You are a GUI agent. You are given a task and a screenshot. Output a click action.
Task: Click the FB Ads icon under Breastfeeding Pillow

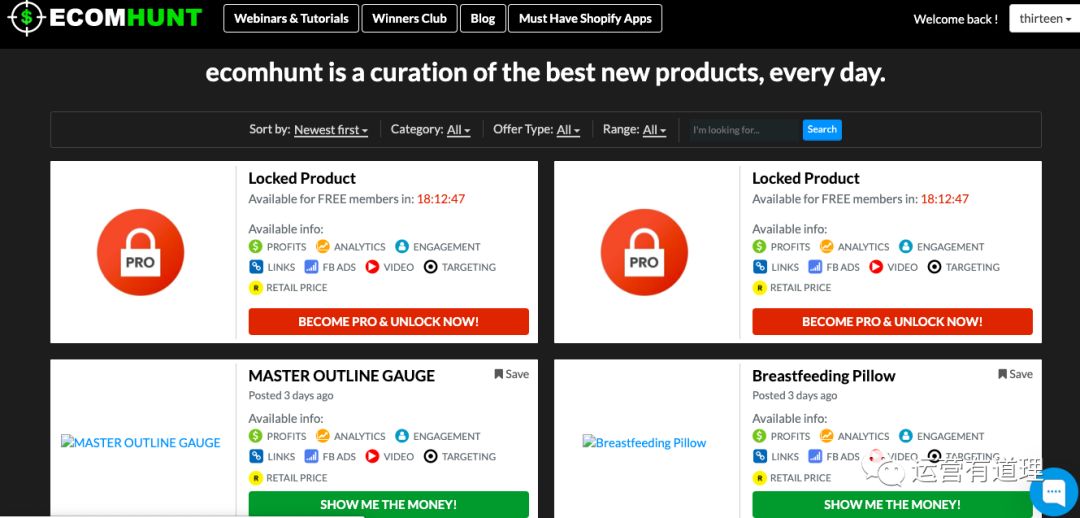[x=815, y=457]
